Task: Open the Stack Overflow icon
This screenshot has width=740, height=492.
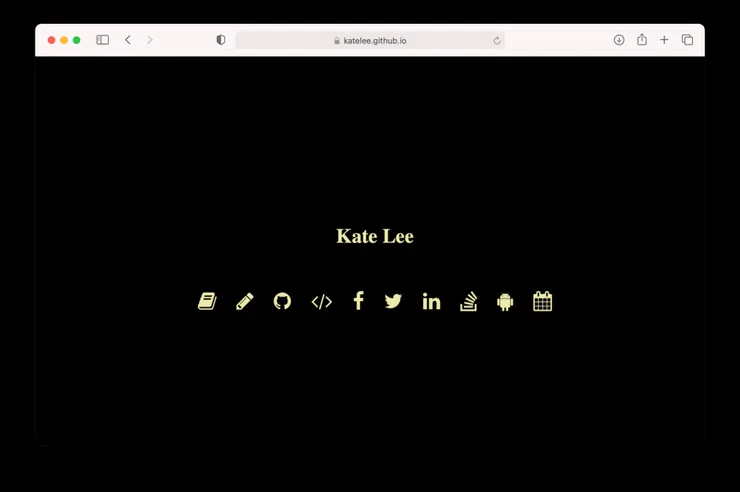Action: (469, 301)
